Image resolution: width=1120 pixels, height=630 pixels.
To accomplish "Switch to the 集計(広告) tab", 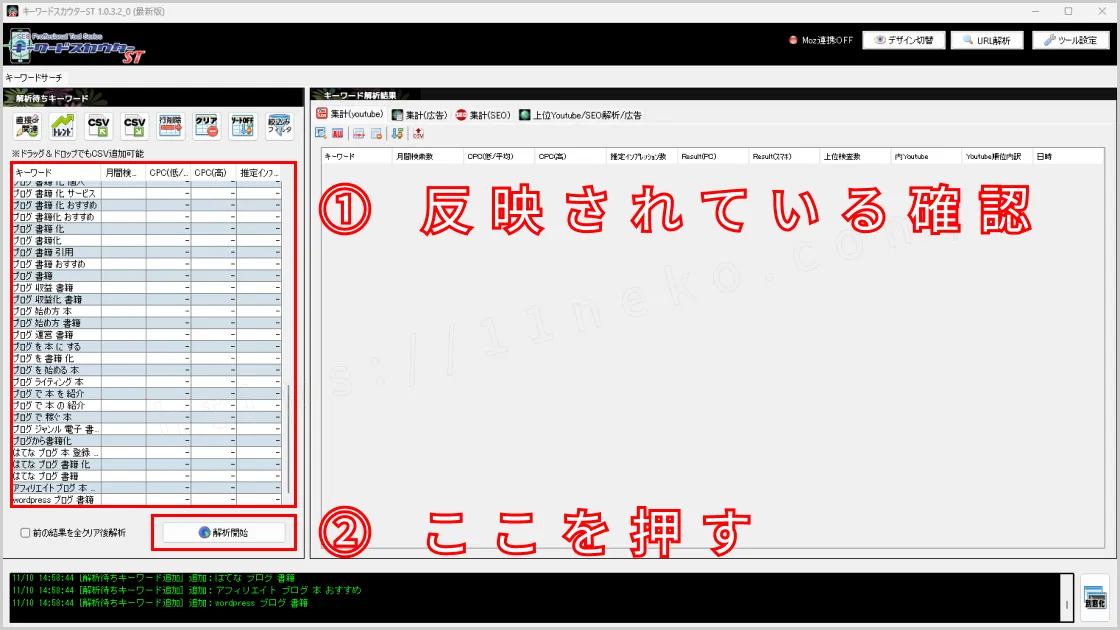I will pos(421,114).
